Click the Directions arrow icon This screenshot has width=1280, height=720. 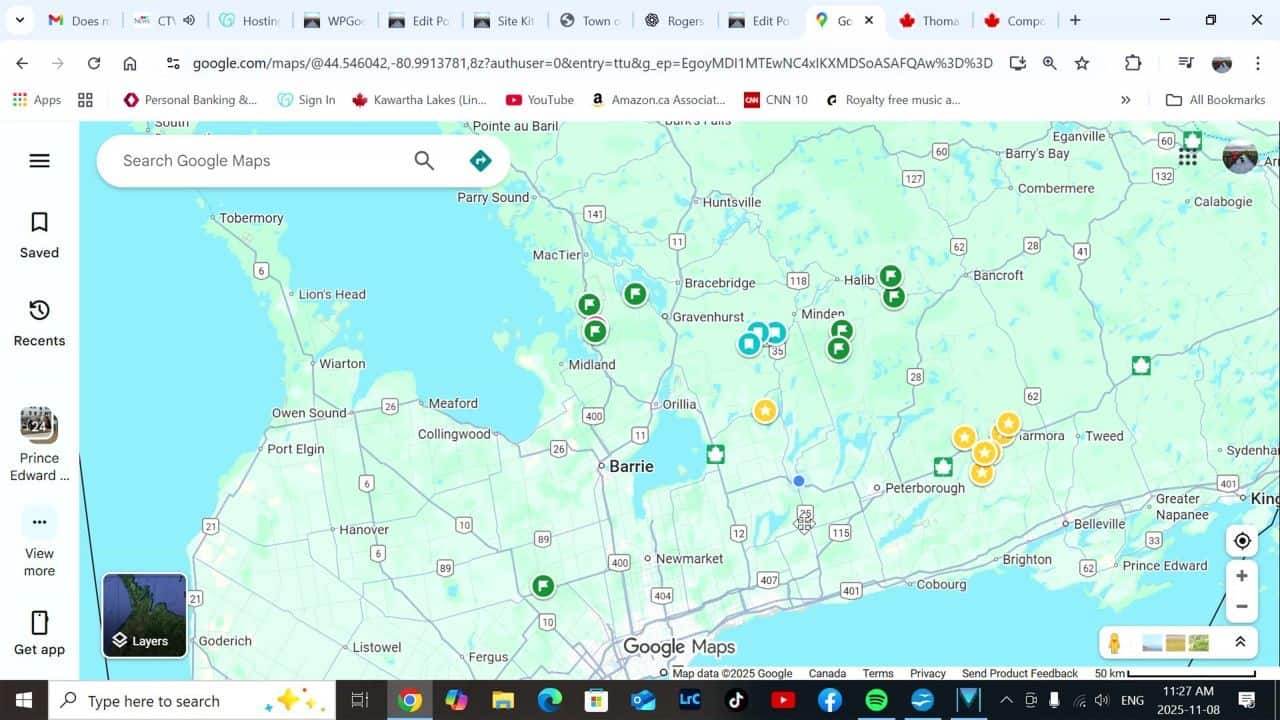pyautogui.click(x=481, y=161)
